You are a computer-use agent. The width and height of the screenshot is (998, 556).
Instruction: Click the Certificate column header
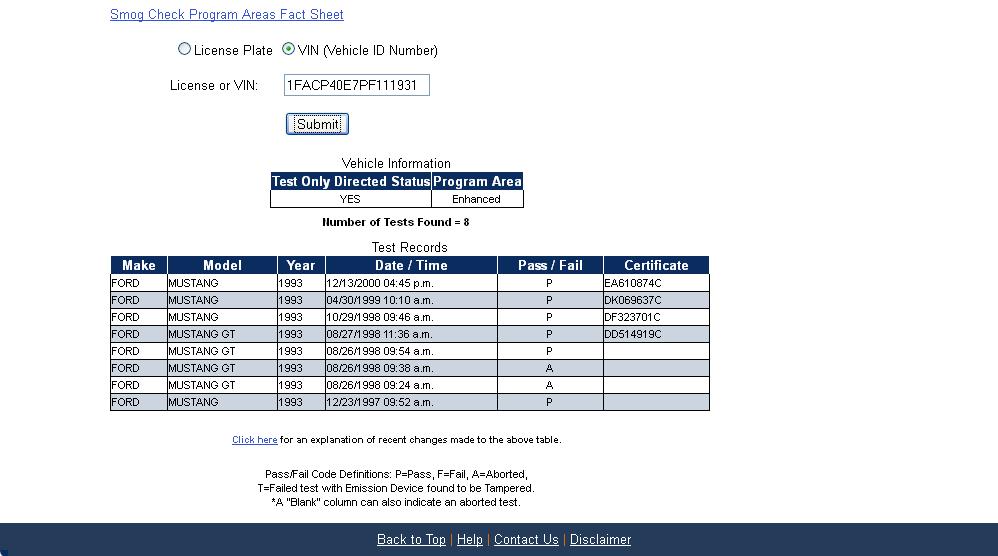(x=656, y=265)
